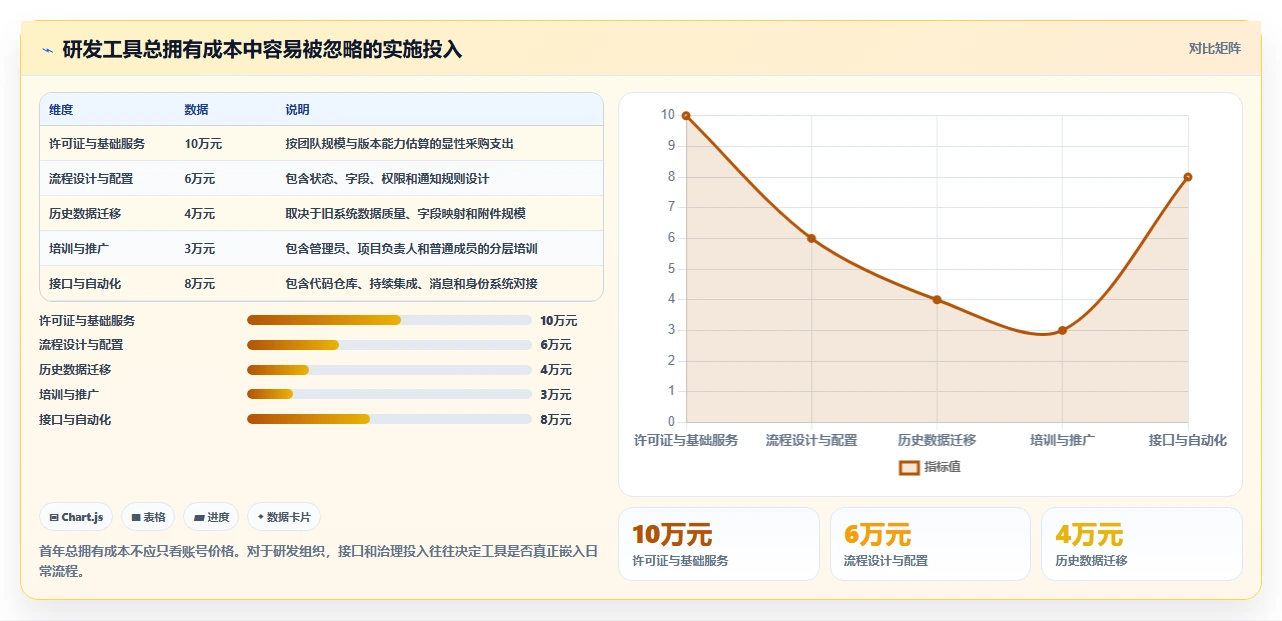The width and height of the screenshot is (1282, 621).
Task: Click the chart data point for 历史数据迁移
Action: (937, 299)
